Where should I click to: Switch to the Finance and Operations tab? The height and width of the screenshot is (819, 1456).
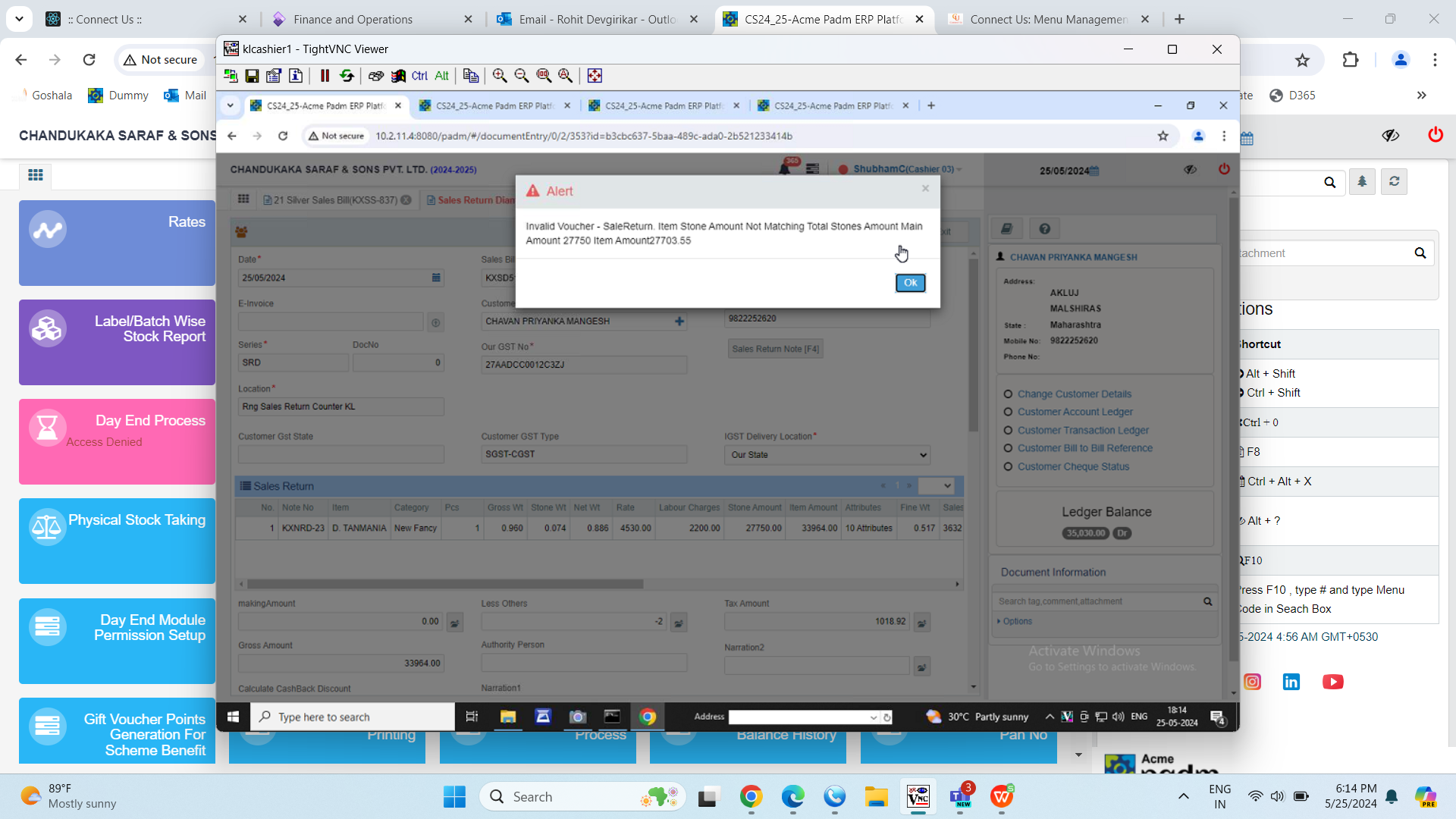[372, 19]
